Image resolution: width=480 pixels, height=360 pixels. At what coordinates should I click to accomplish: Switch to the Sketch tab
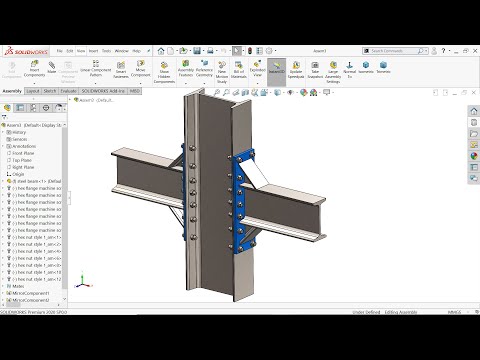(x=50, y=91)
